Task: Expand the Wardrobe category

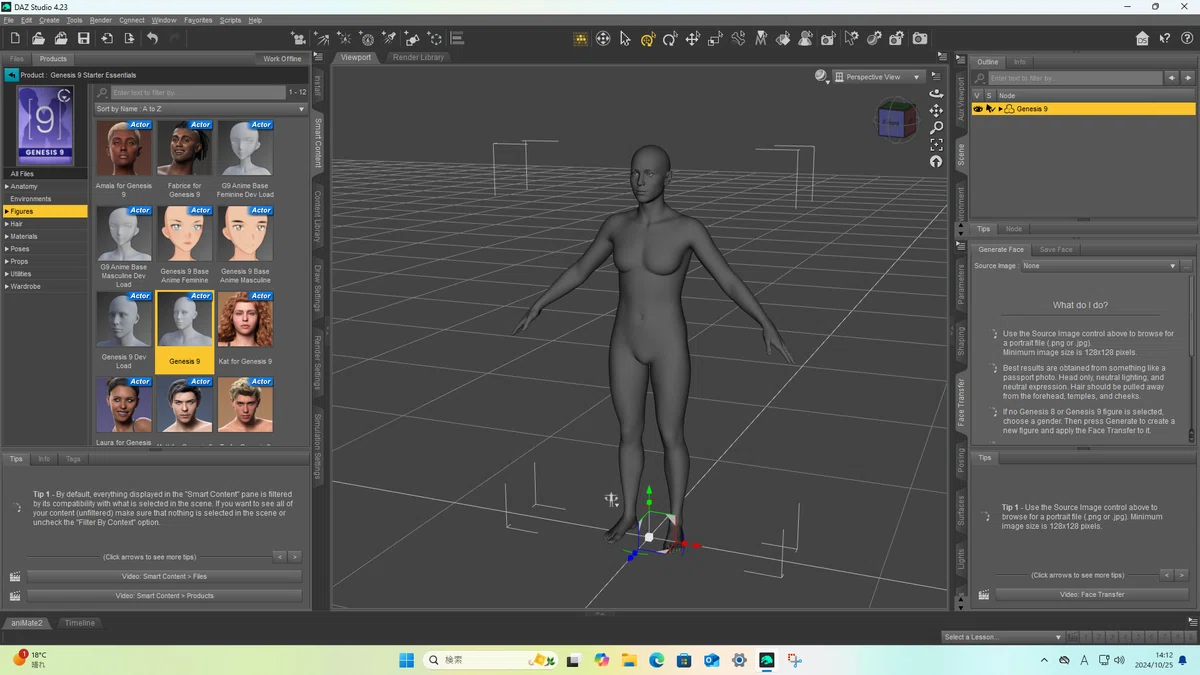Action: tap(7, 287)
